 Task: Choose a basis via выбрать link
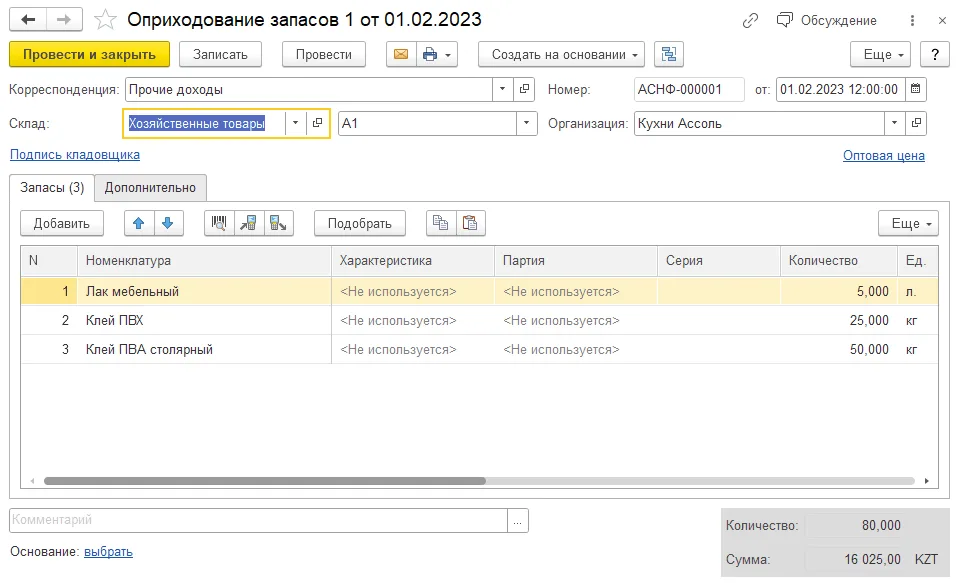pyautogui.click(x=108, y=551)
